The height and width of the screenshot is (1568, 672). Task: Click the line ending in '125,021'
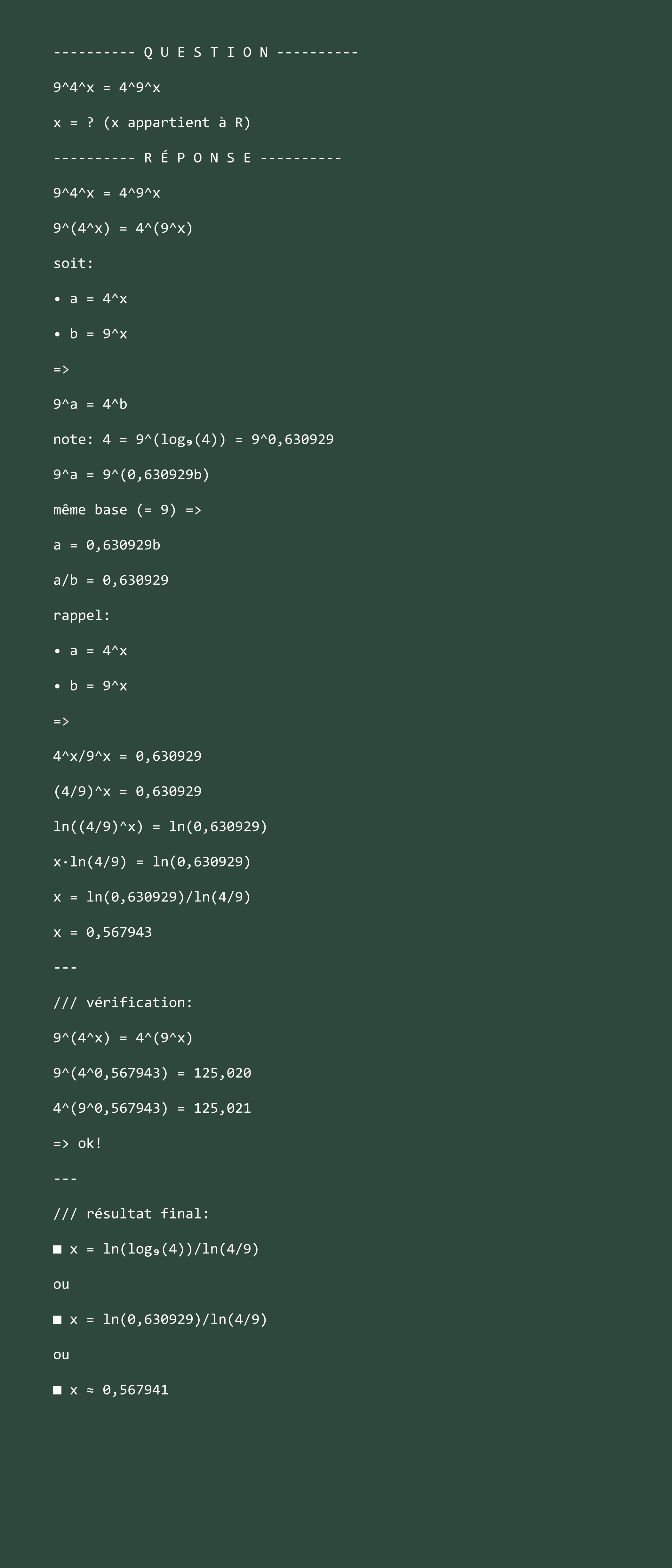click(x=152, y=1108)
